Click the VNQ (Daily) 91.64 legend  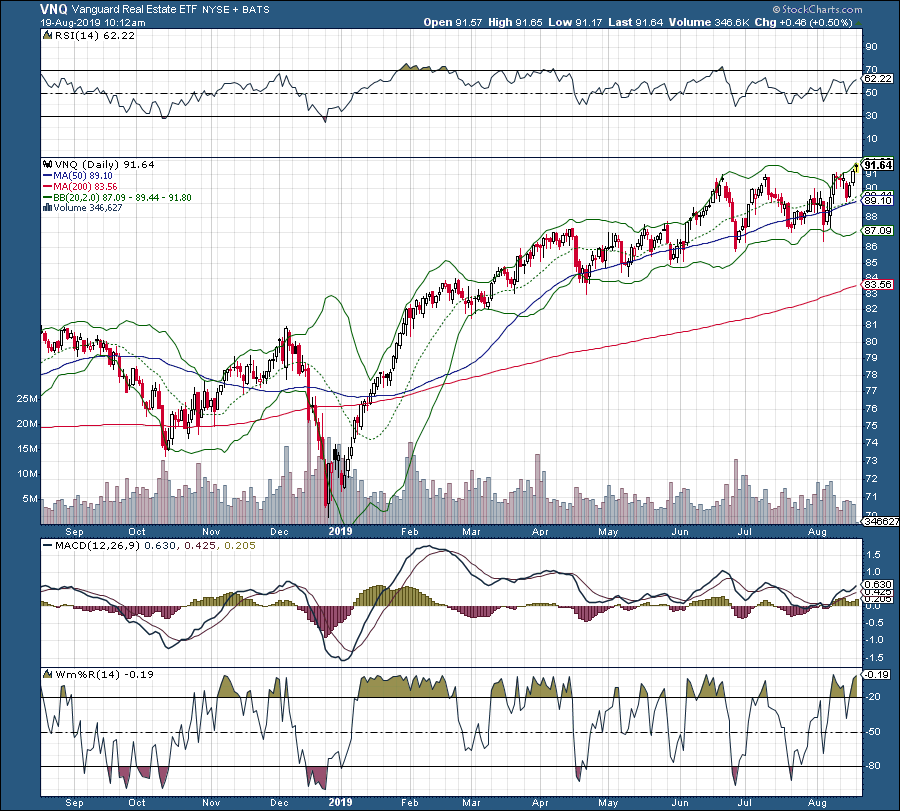[x=104, y=165]
